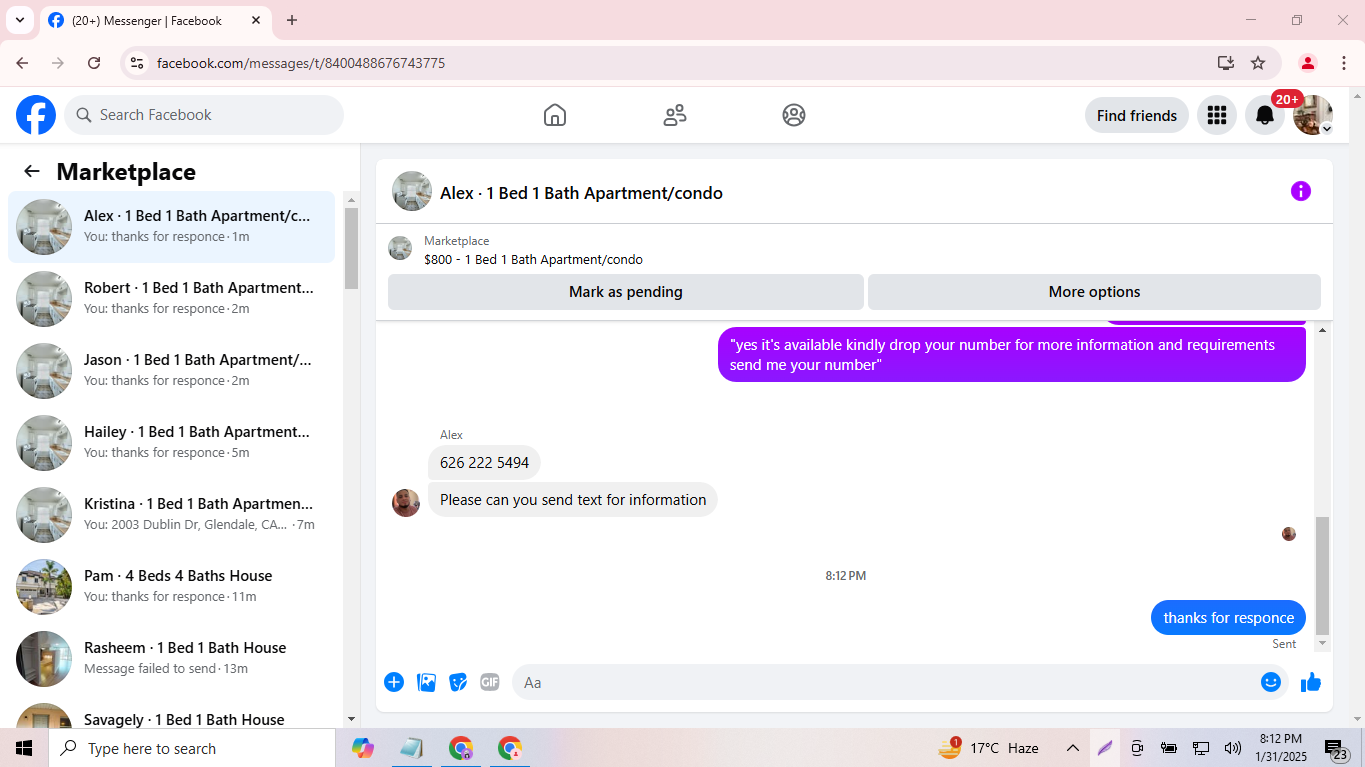Click Alex's avatar beside the message
1365x767 pixels.
pyautogui.click(x=406, y=503)
